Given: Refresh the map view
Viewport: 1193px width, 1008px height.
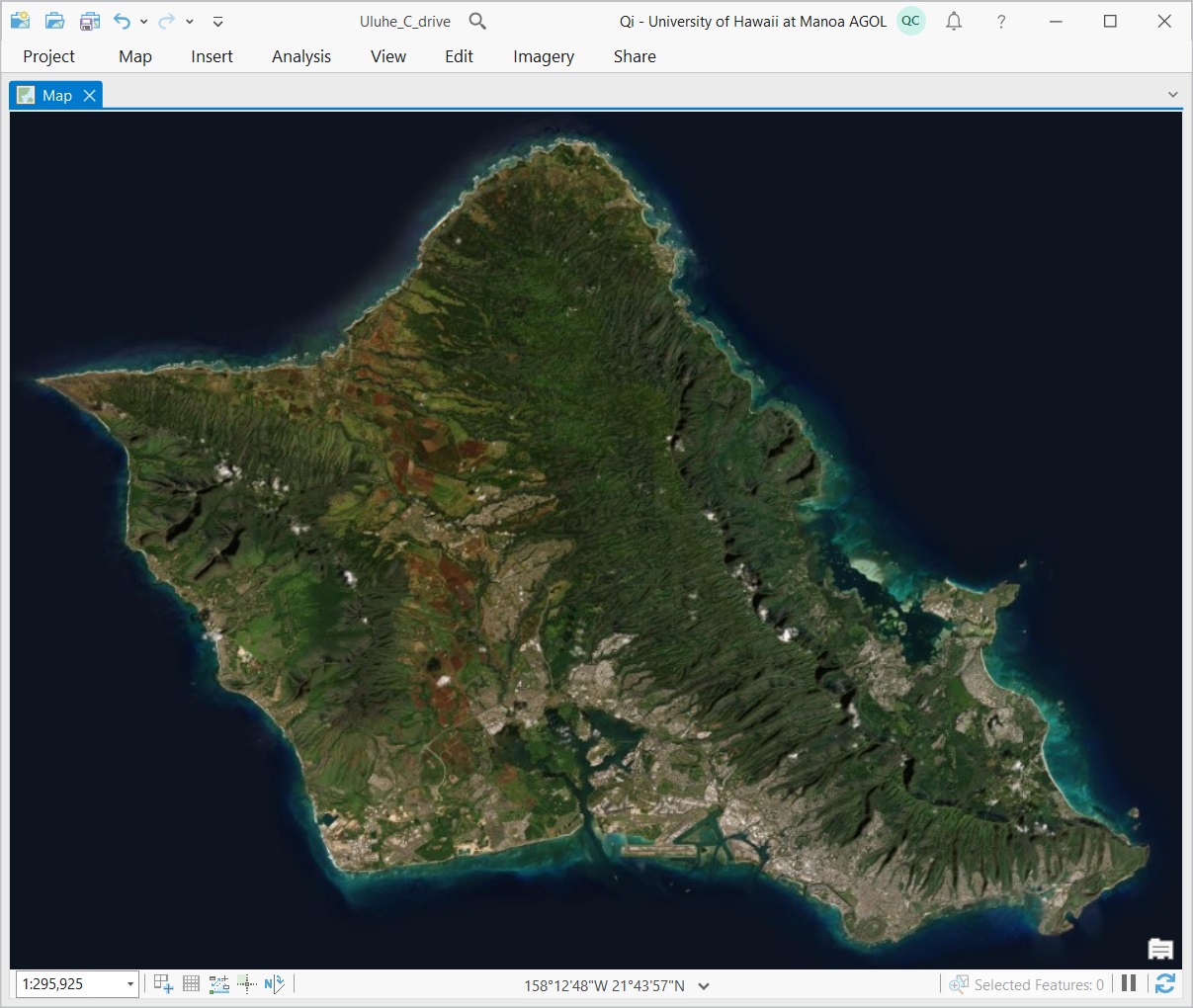Looking at the screenshot, I should [x=1165, y=983].
